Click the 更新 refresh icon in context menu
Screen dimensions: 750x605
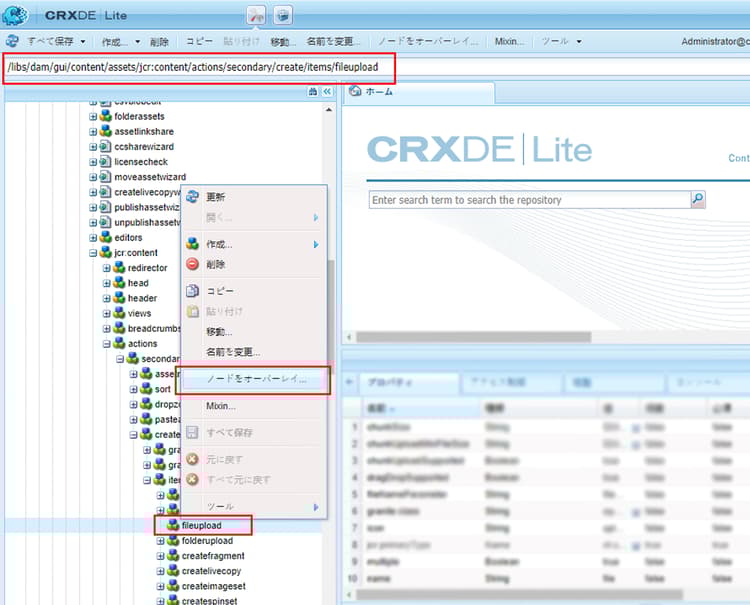[193, 197]
